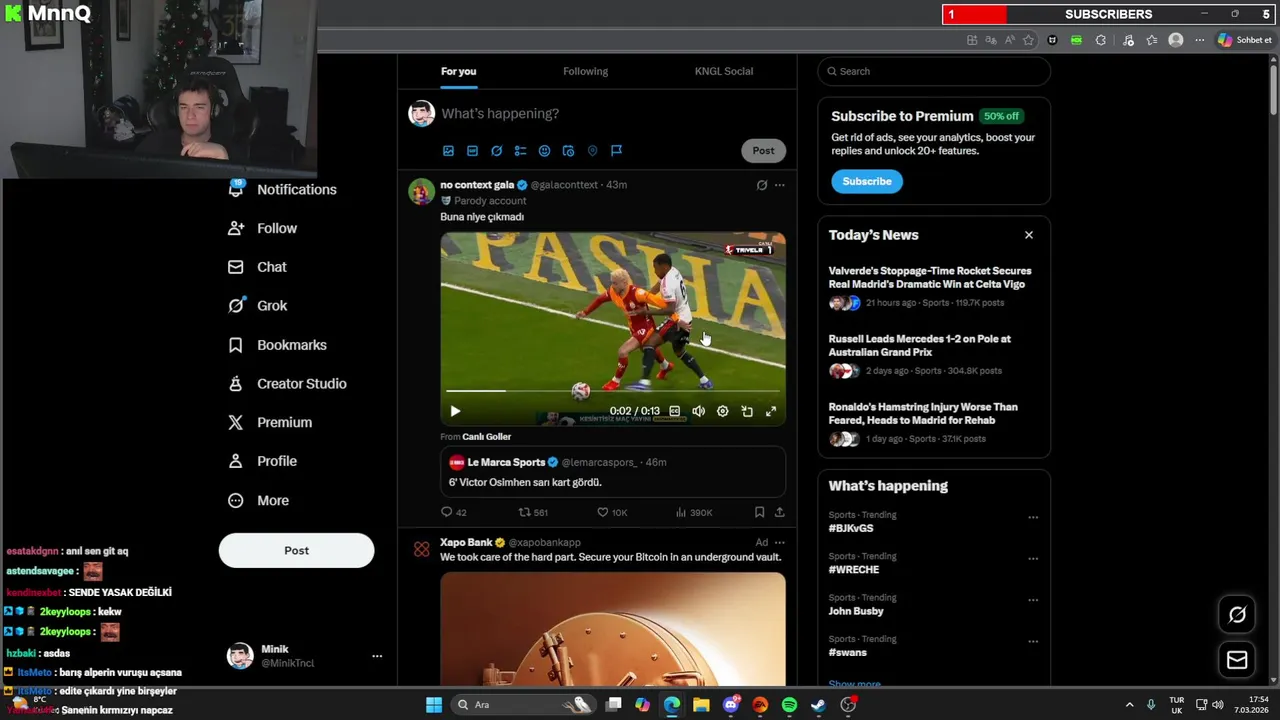Image resolution: width=1280 pixels, height=720 pixels.
Task: Open Creator Studio
Action: pos(288,384)
